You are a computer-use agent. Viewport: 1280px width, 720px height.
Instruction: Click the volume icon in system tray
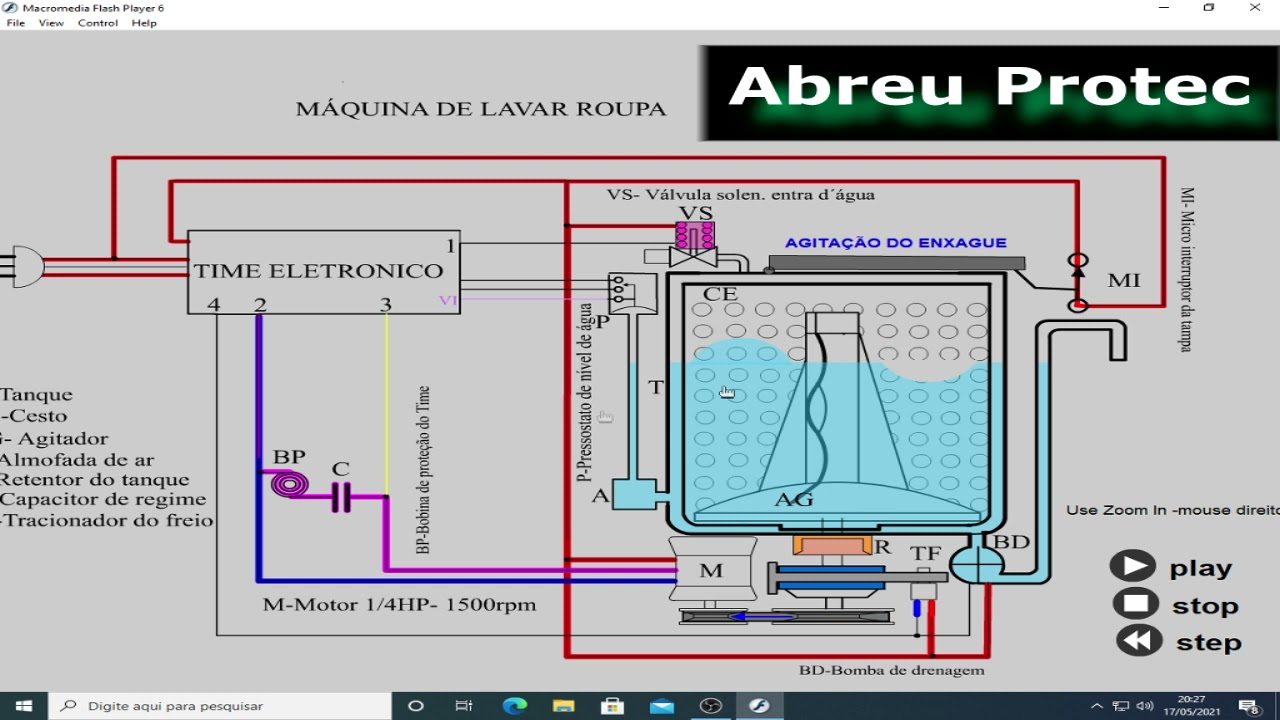[x=1145, y=706]
